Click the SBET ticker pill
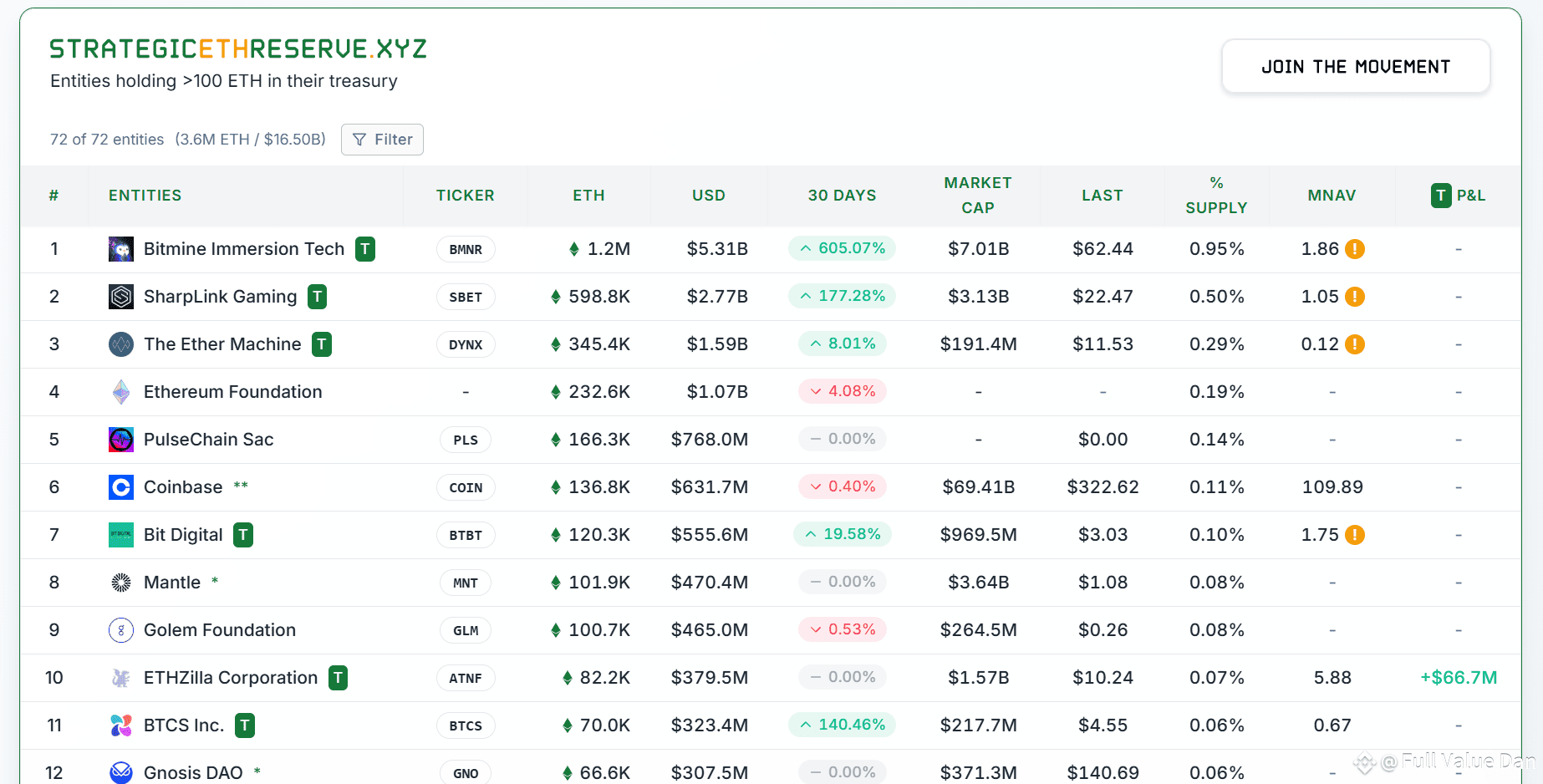 pos(466,297)
